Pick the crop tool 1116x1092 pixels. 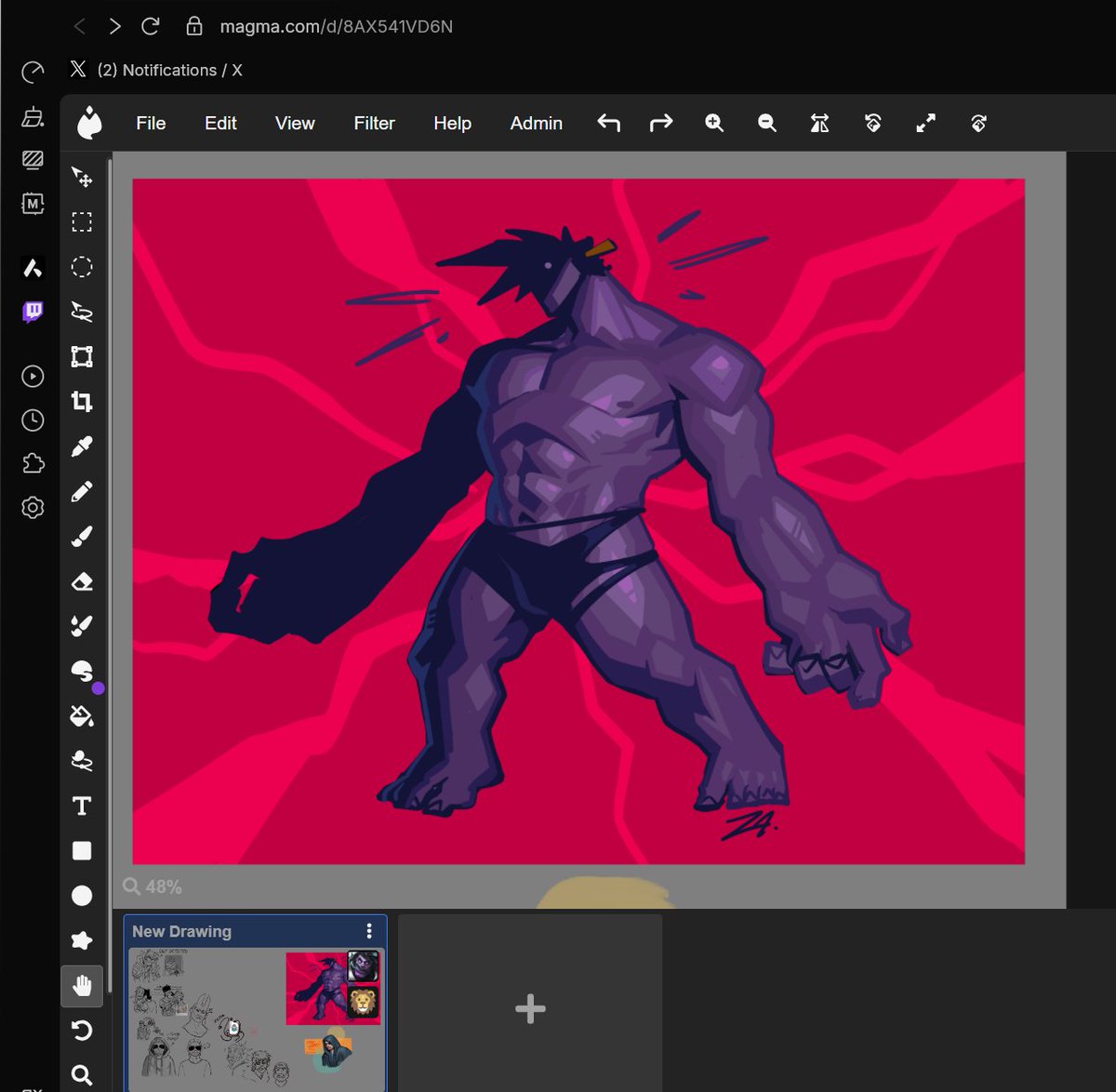tap(82, 402)
